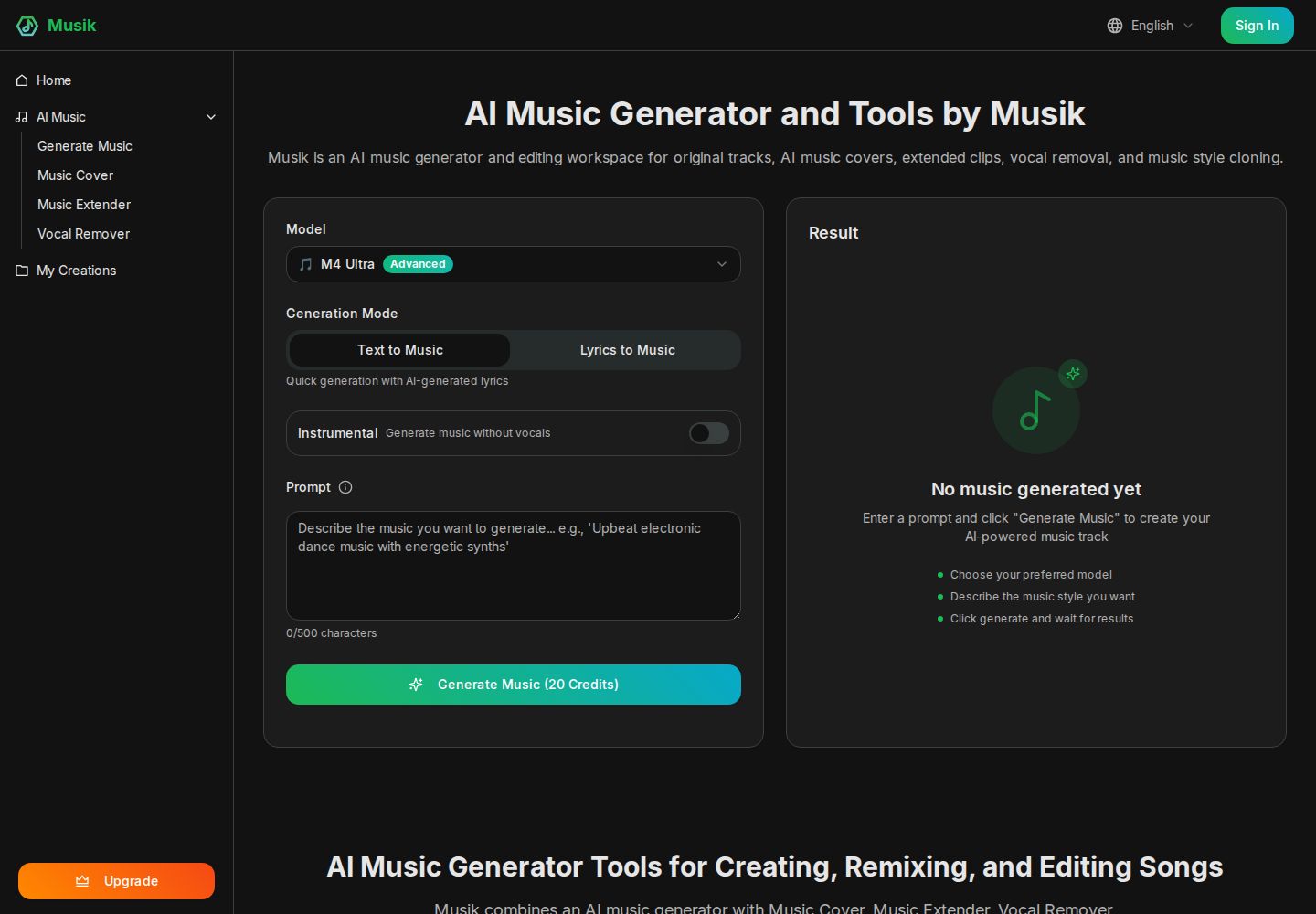Click the Prompt info icon
Viewport: 1316px width, 914px height.
[345, 487]
